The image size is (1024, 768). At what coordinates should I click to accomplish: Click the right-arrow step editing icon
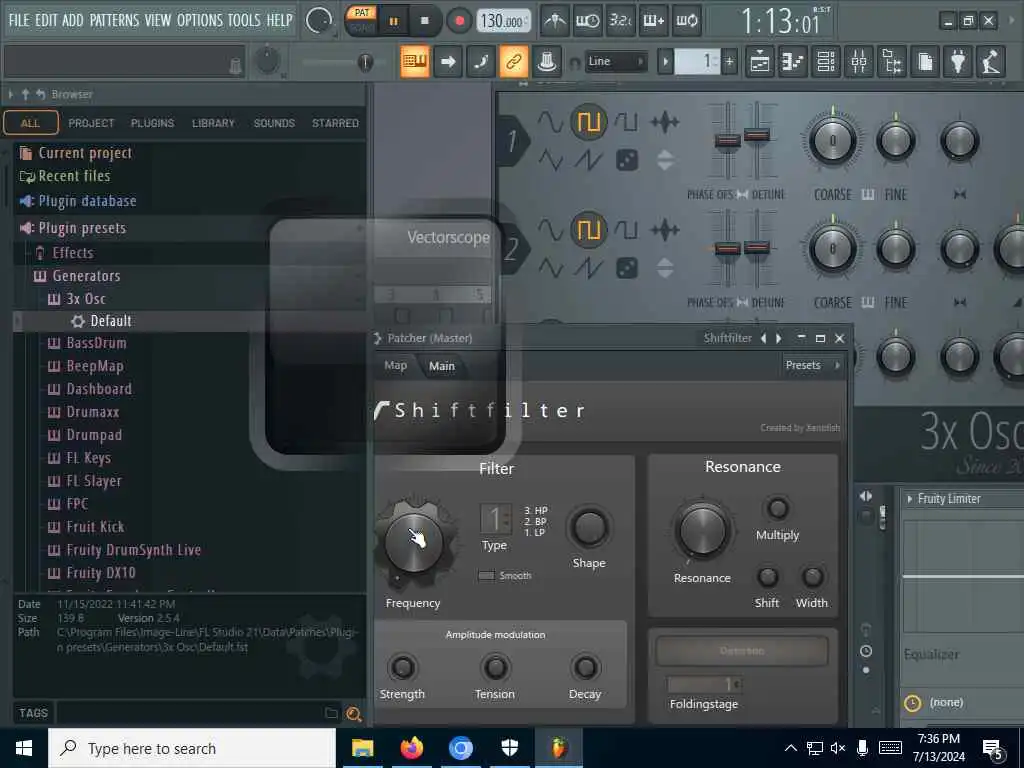448,62
